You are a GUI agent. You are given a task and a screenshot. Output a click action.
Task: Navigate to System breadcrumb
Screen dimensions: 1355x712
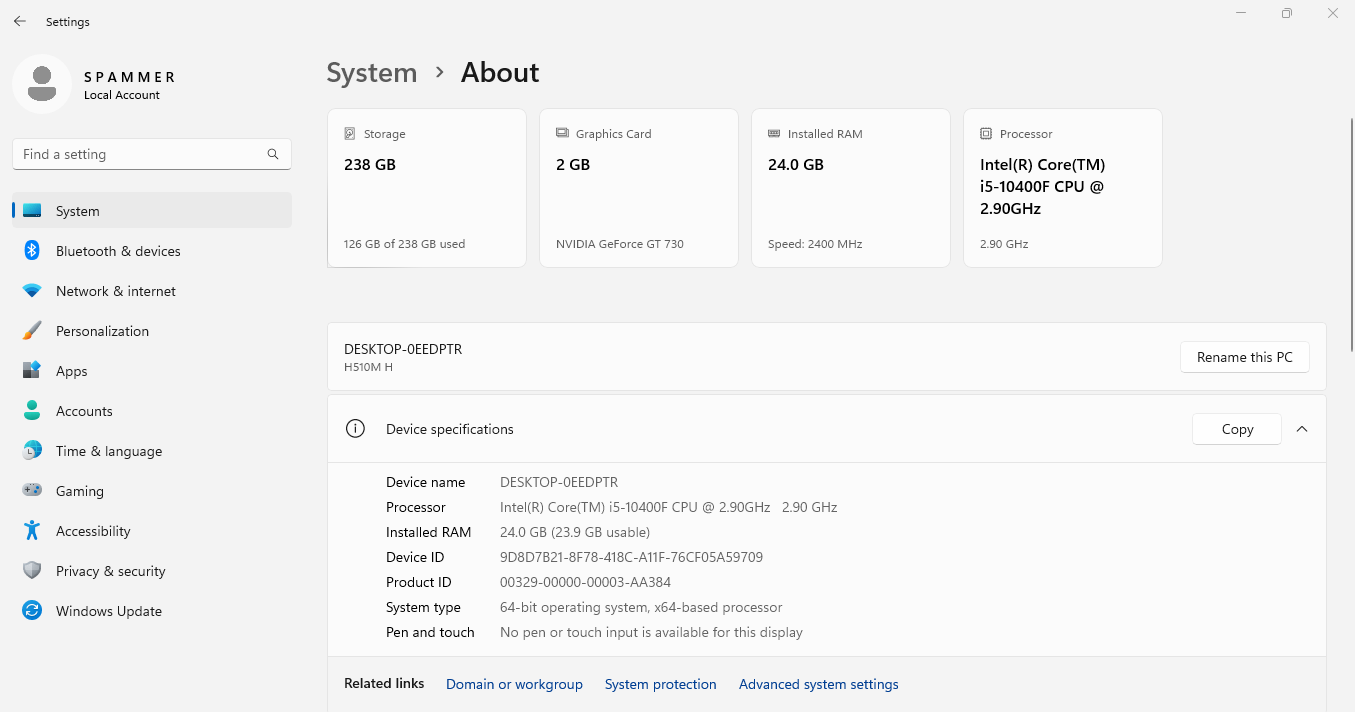pyautogui.click(x=372, y=73)
